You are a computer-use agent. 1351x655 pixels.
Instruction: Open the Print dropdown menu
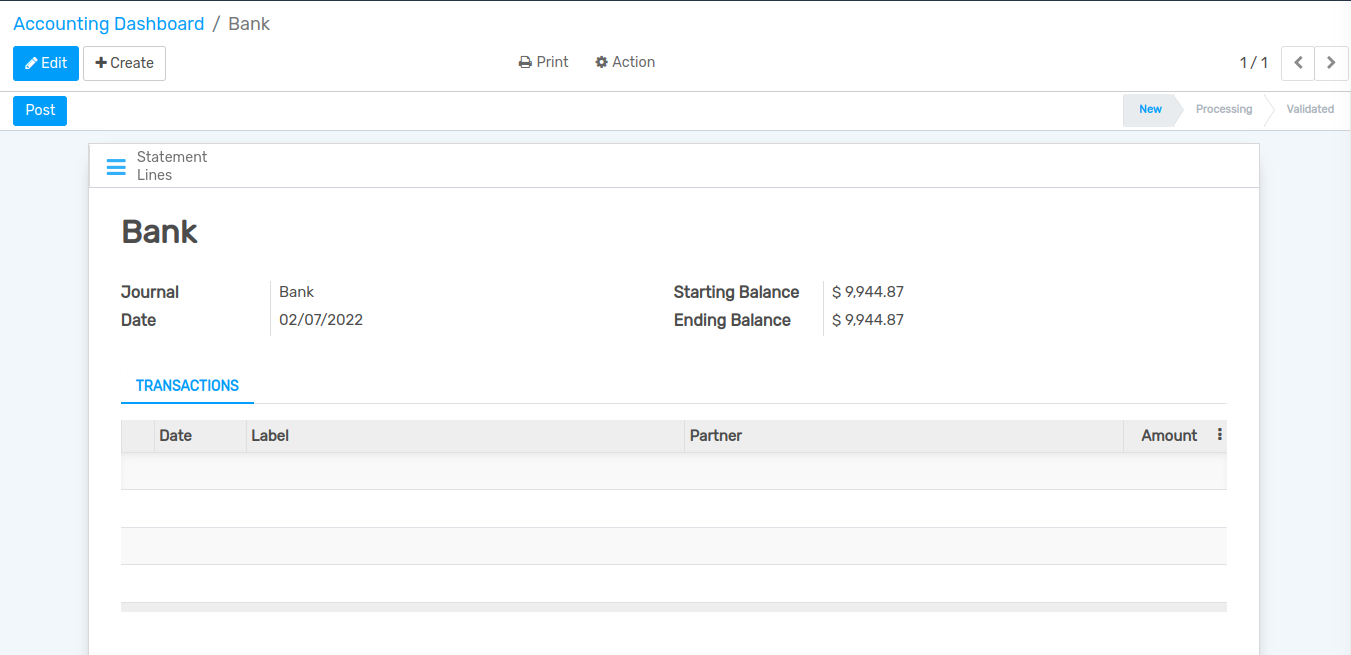(543, 62)
